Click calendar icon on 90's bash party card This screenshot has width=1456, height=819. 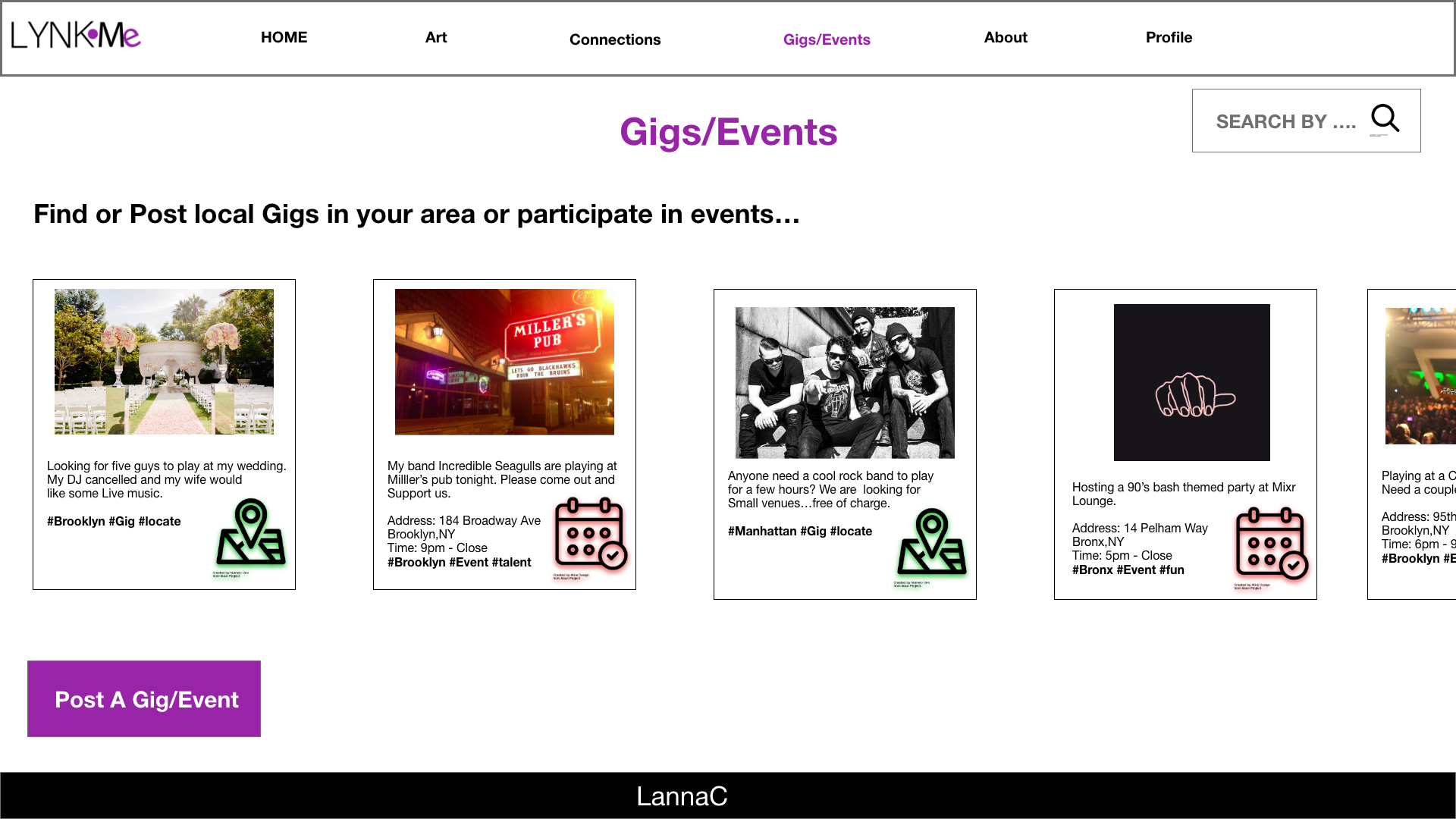click(x=1271, y=543)
